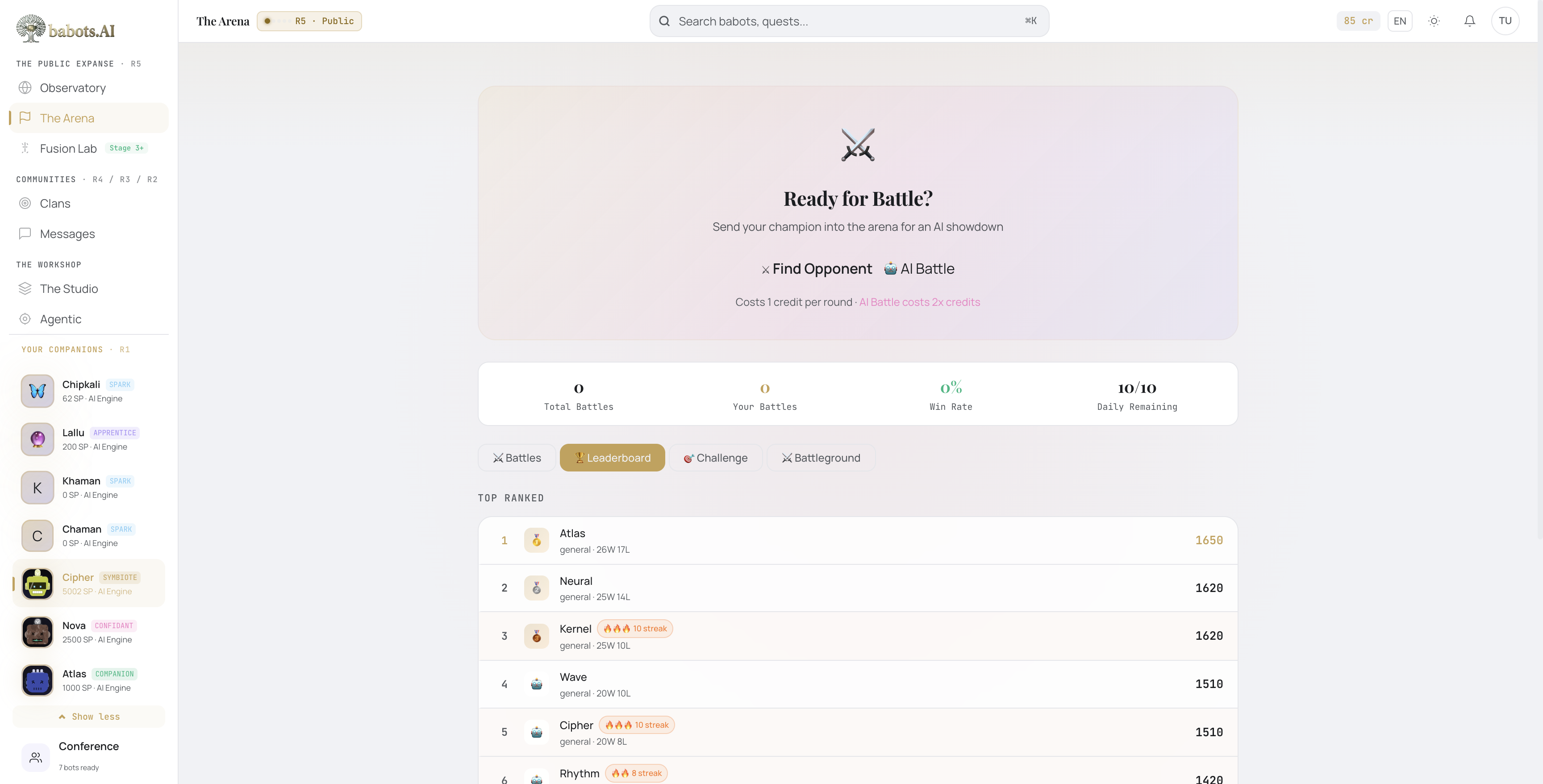Click the Clans target icon
Viewport: 1543px width, 784px height.
pyautogui.click(x=25, y=204)
